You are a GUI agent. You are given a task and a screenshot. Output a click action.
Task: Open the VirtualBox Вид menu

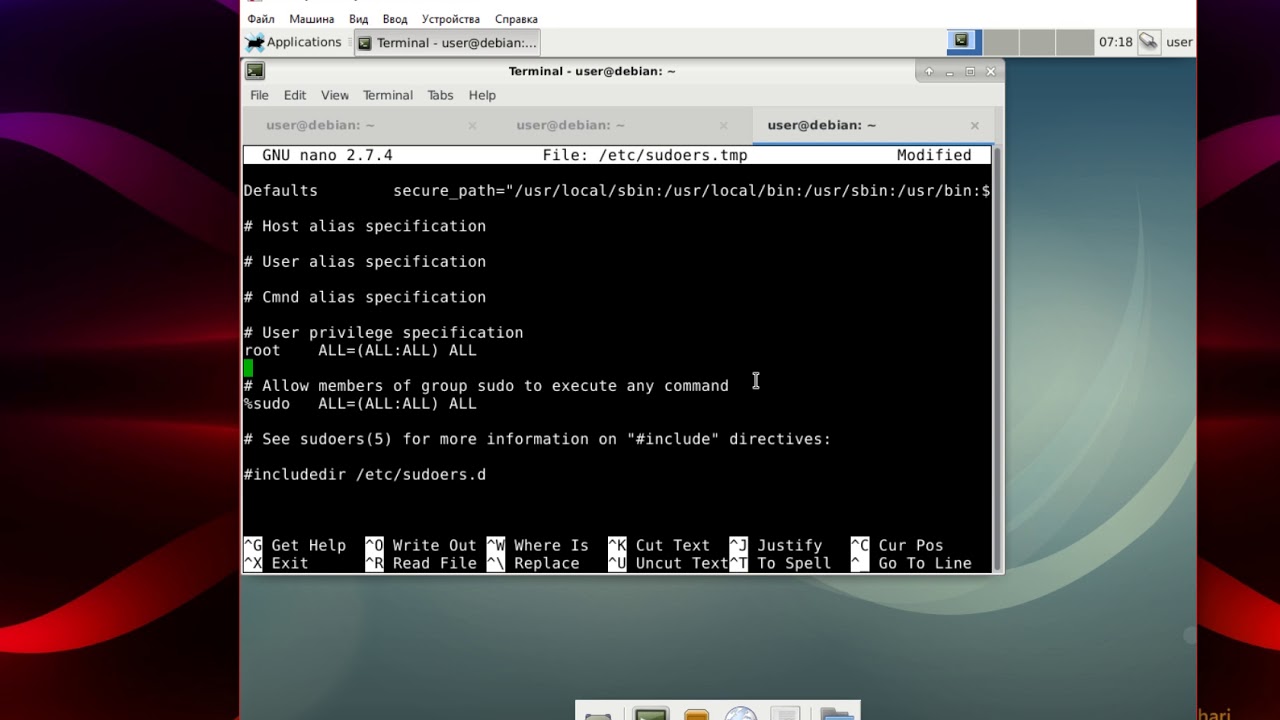pos(359,19)
